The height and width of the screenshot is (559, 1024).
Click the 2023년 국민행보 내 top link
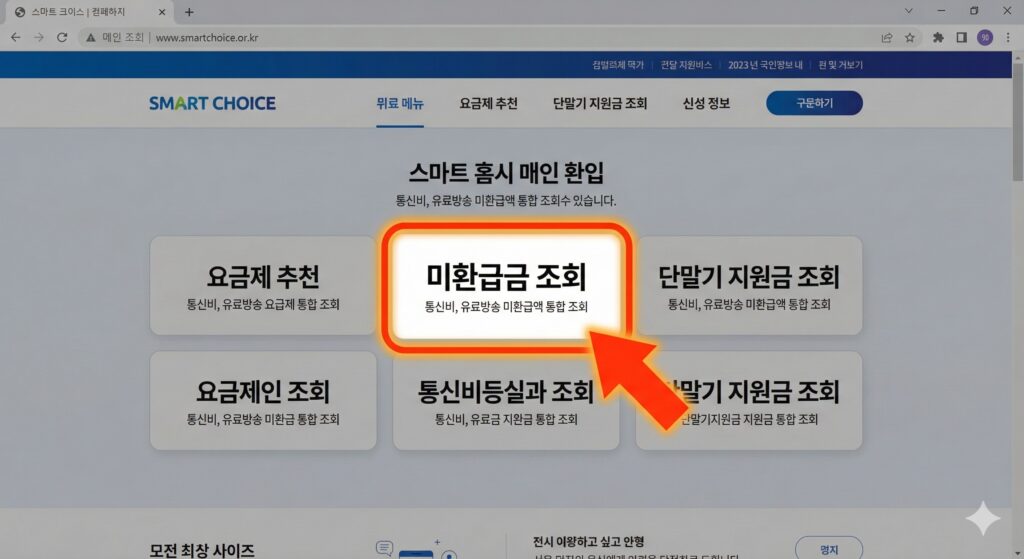[767, 65]
